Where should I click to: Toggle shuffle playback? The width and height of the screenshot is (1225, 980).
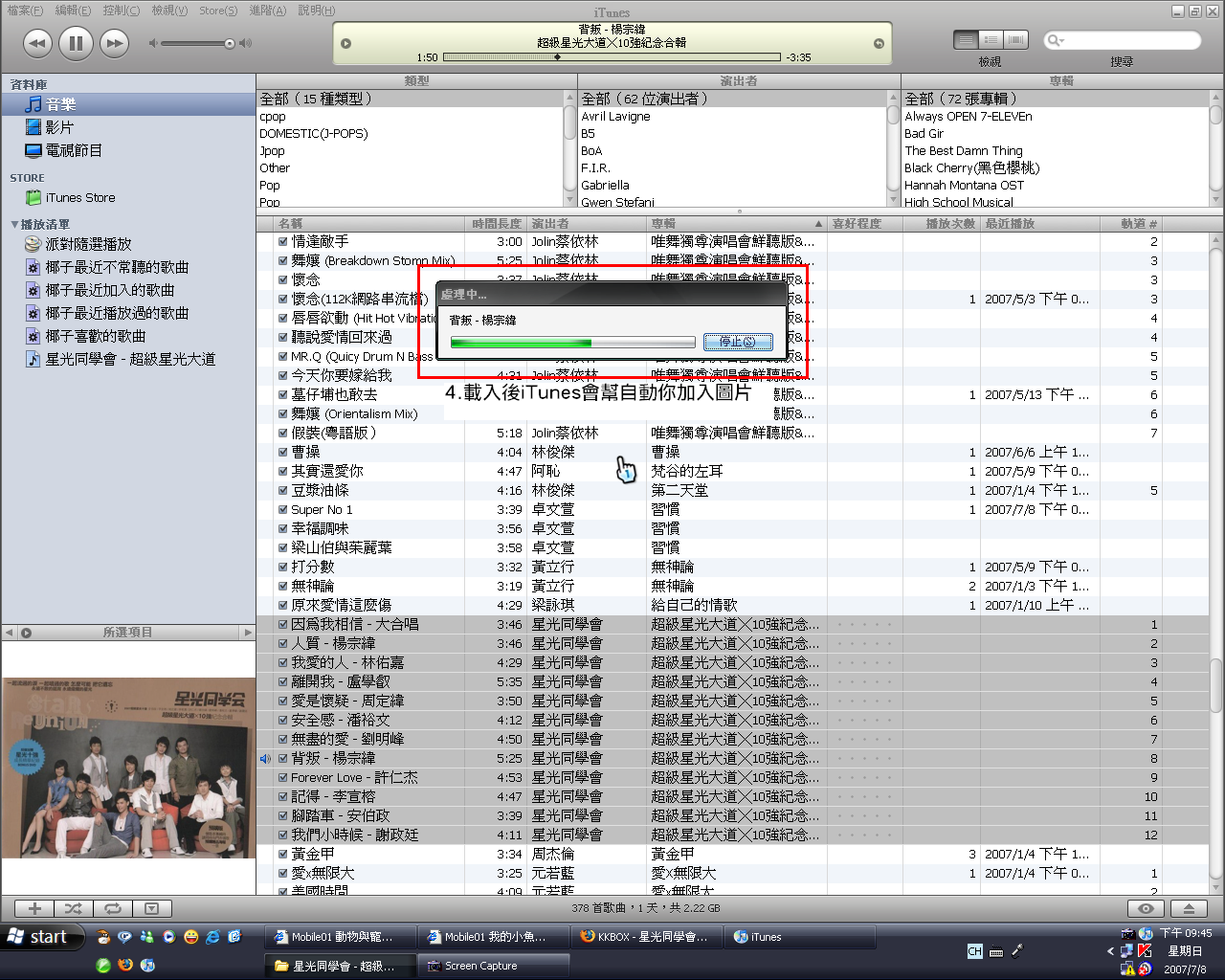(74, 909)
